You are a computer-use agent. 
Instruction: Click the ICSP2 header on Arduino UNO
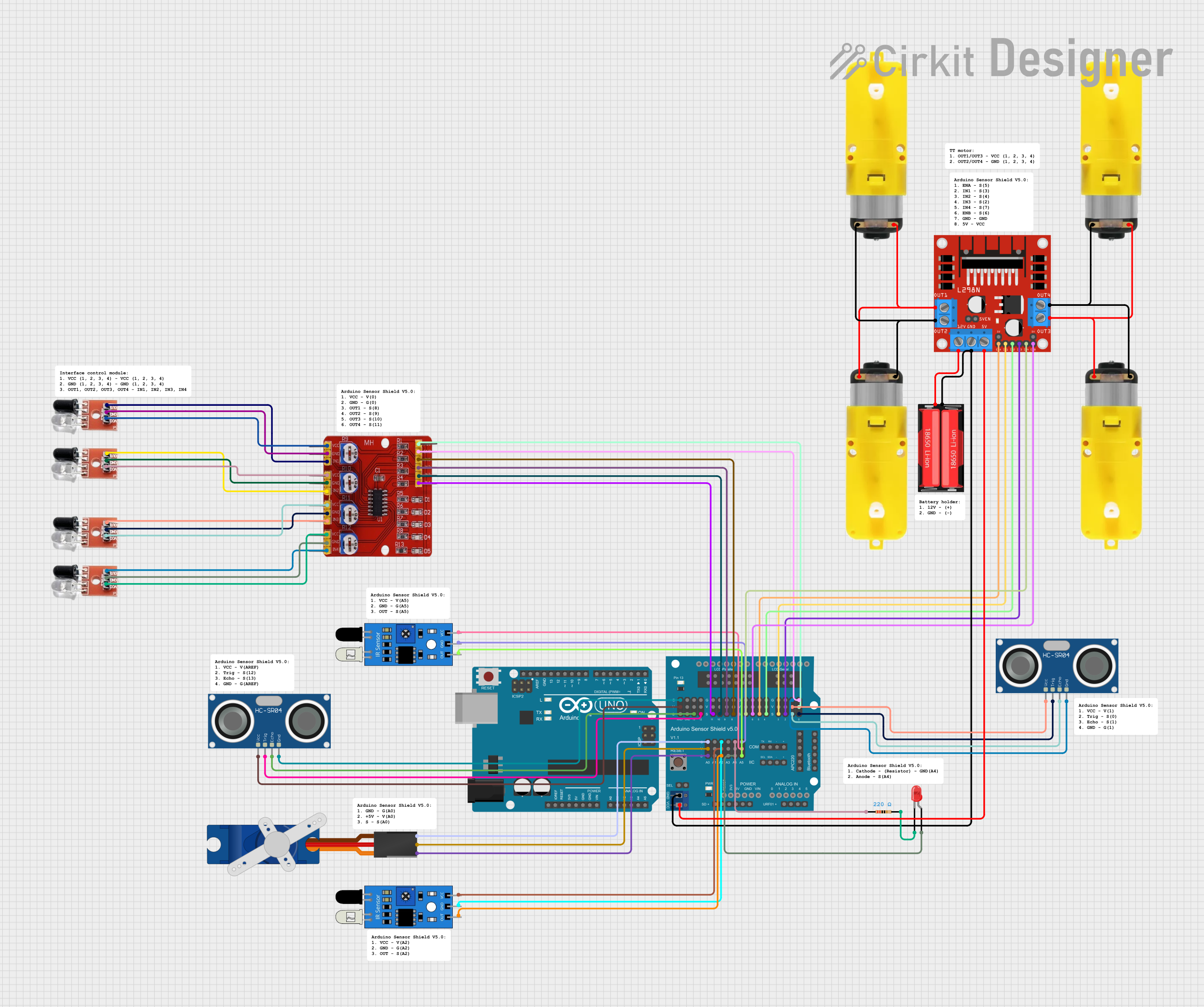pyautogui.click(x=521, y=686)
